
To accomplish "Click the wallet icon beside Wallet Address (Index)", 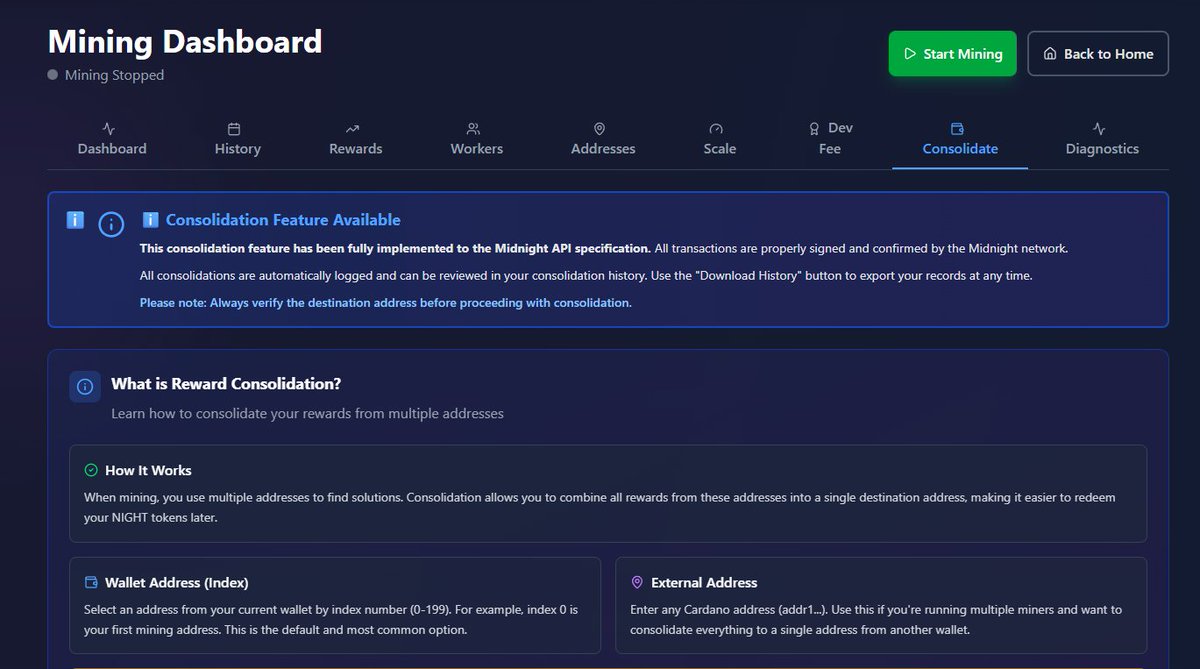I will 91,582.
